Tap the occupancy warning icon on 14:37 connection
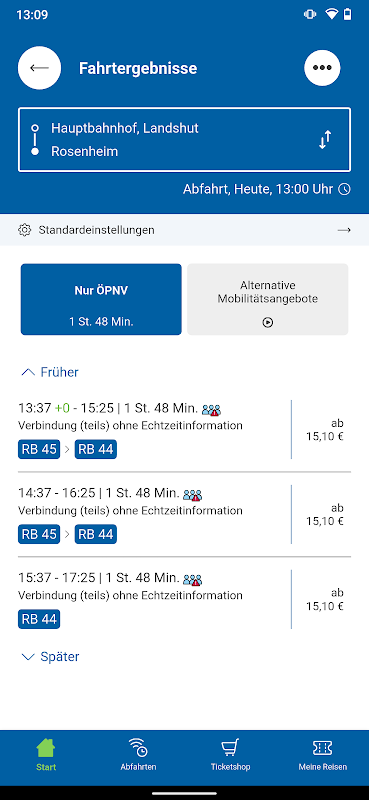Screen dimensions: 369x800 [x=193, y=494]
